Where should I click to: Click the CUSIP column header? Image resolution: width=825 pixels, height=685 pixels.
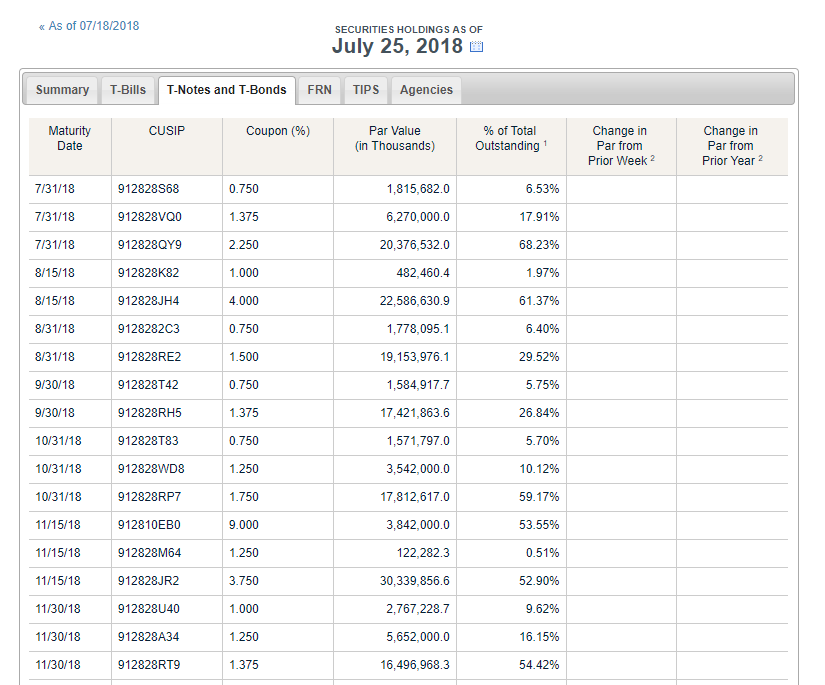pos(167,131)
